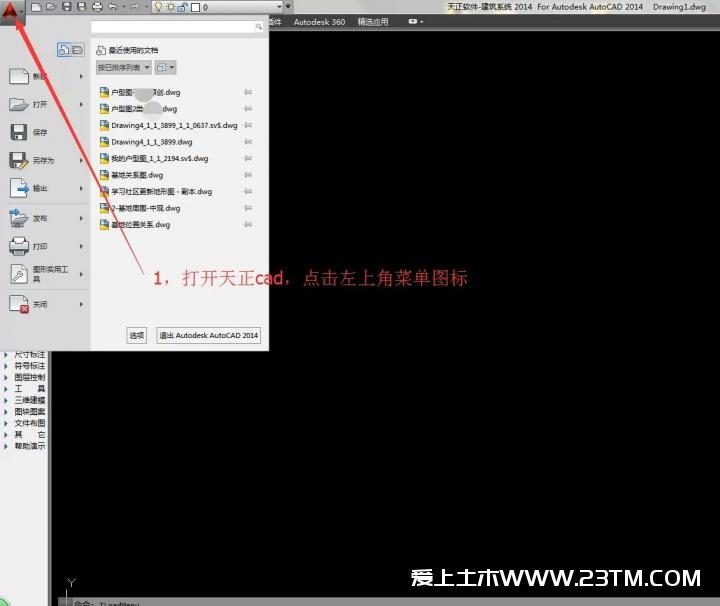This screenshot has width=720, height=606.
Task: Toggle the layer freeze sun icon
Action: coord(170,7)
